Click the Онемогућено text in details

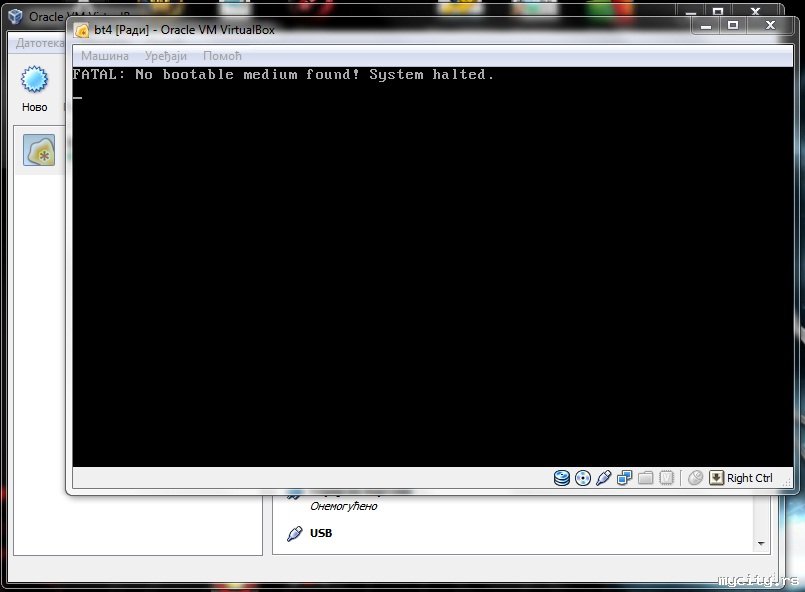343,506
